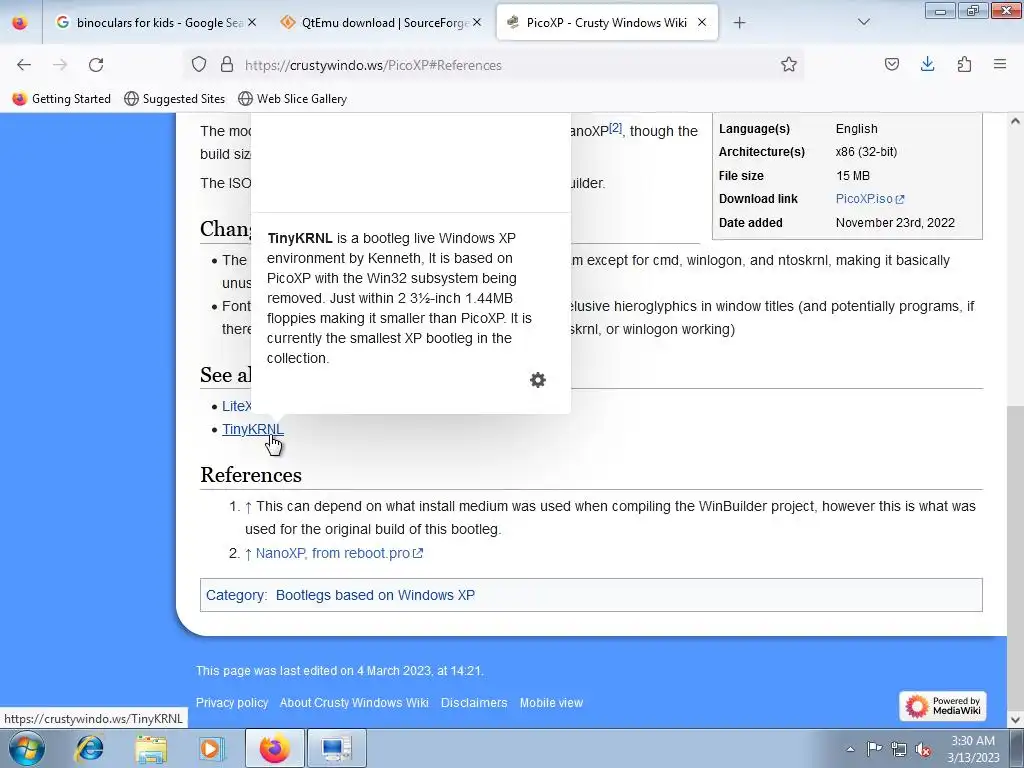Image resolution: width=1024 pixels, height=768 pixels.
Task: Open page preview settings gear
Action: click(537, 380)
